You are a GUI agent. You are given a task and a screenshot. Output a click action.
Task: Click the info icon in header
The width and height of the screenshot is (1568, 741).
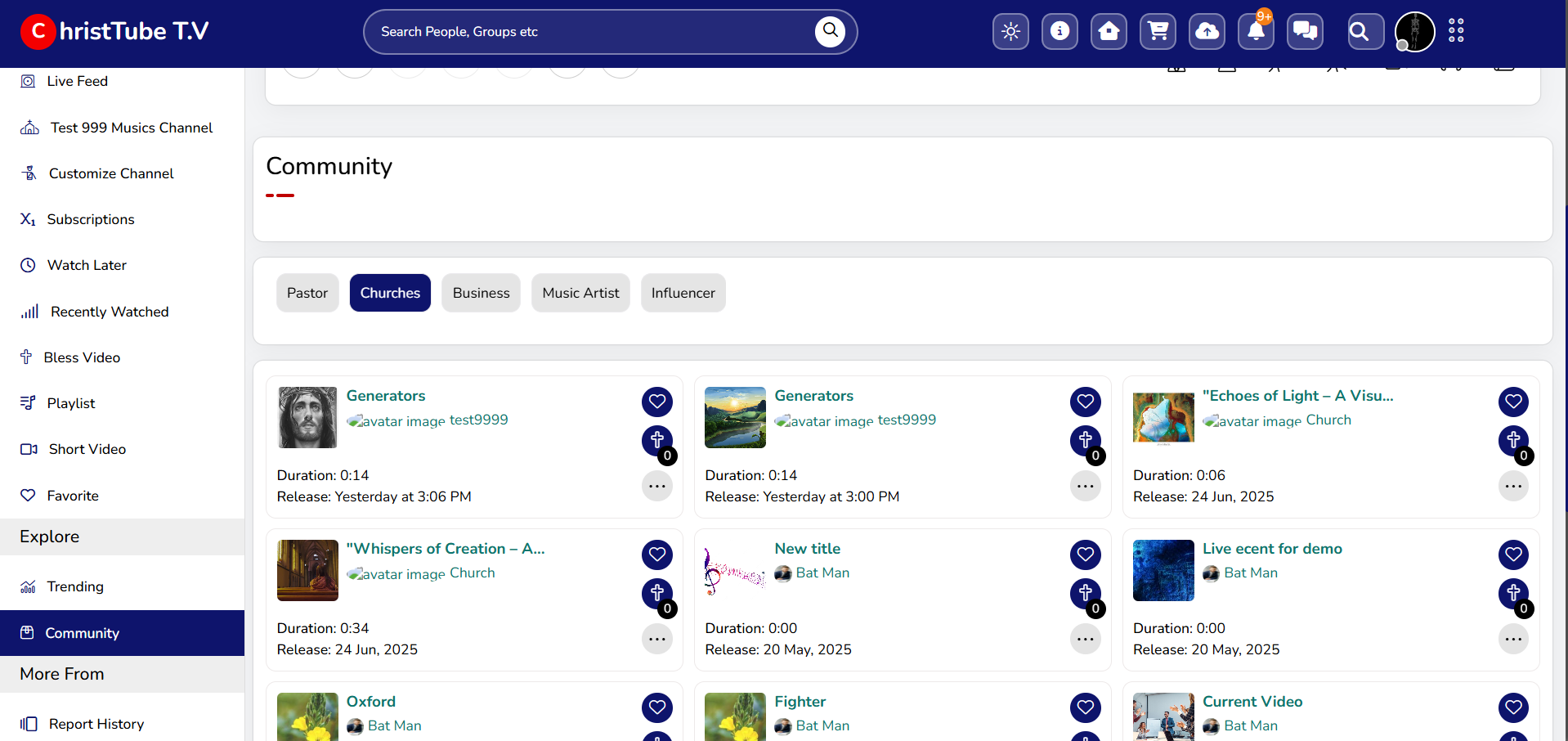point(1060,32)
